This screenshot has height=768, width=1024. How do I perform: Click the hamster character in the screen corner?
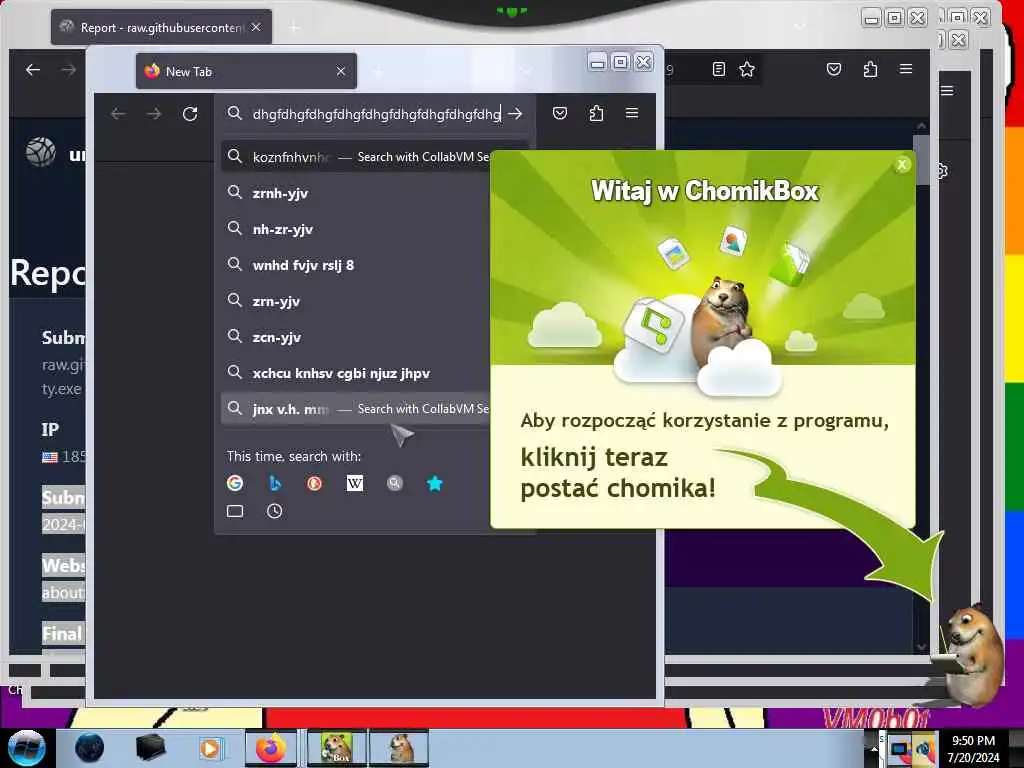pyautogui.click(x=973, y=655)
